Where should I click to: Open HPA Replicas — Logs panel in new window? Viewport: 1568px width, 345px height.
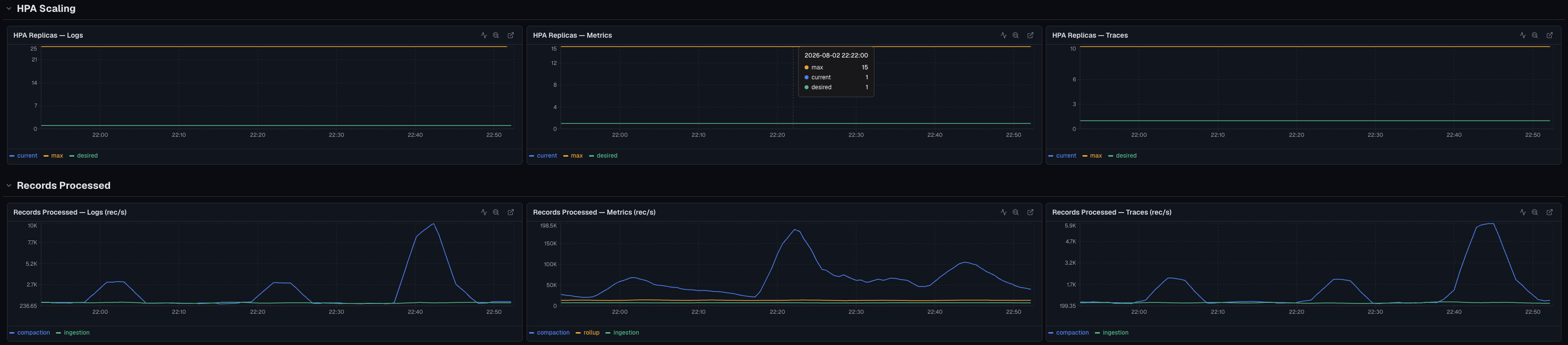coord(511,35)
